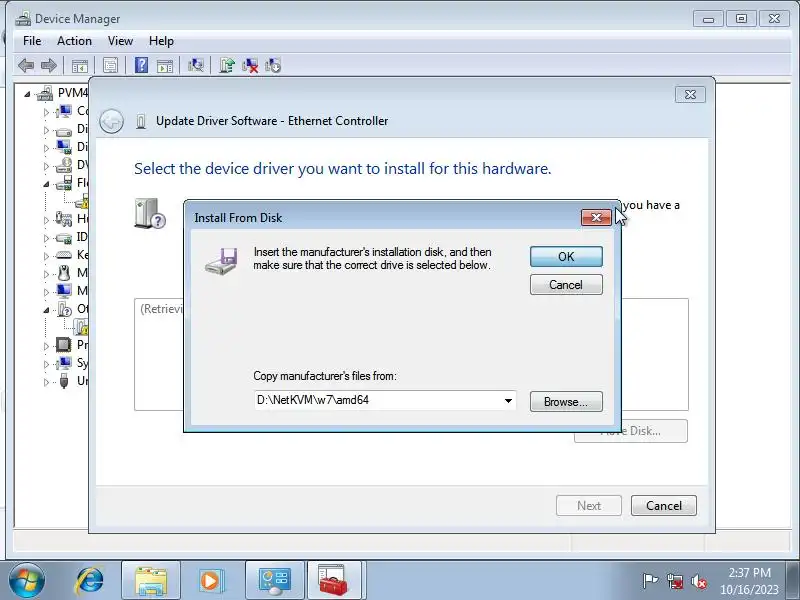Open Windows Media Player from taskbar

pyautogui.click(x=210, y=581)
